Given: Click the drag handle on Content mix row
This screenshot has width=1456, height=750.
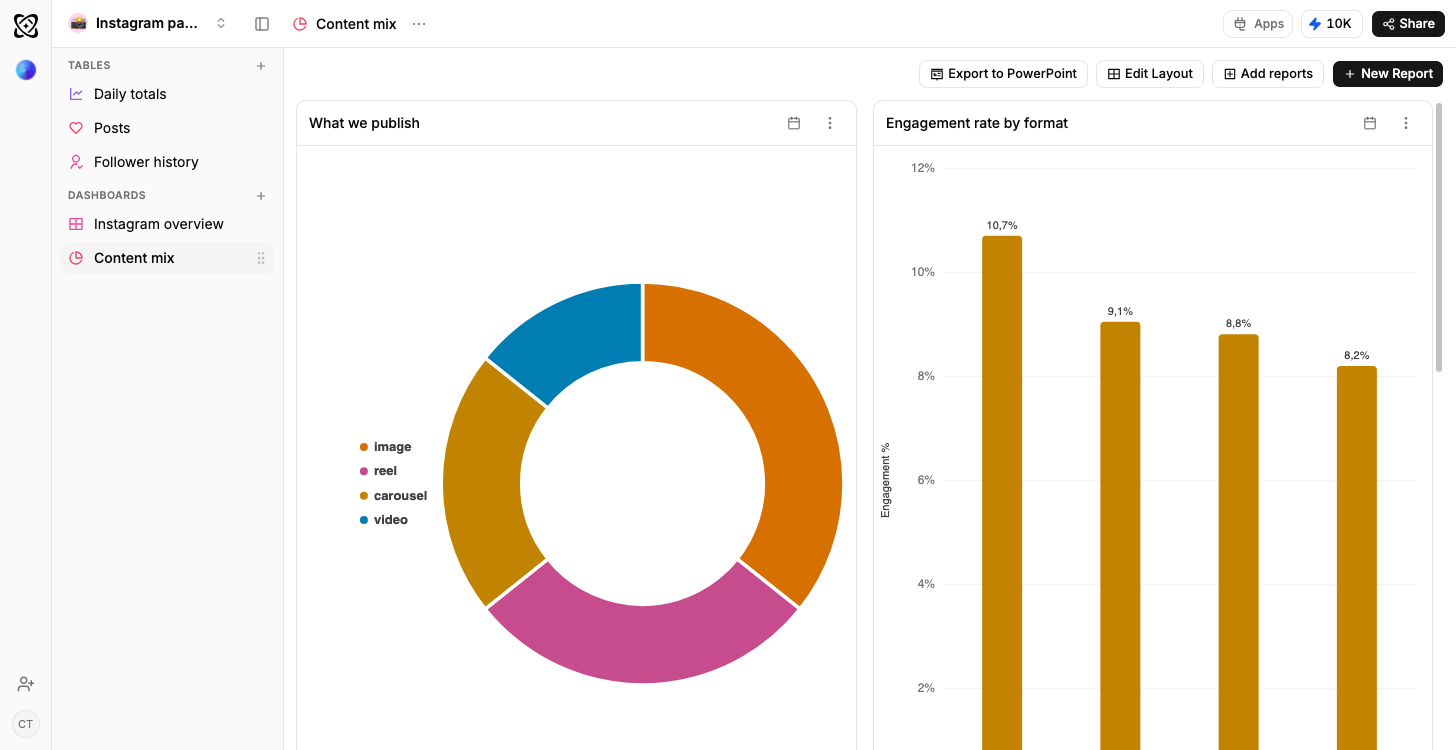Looking at the screenshot, I should pyautogui.click(x=261, y=258).
